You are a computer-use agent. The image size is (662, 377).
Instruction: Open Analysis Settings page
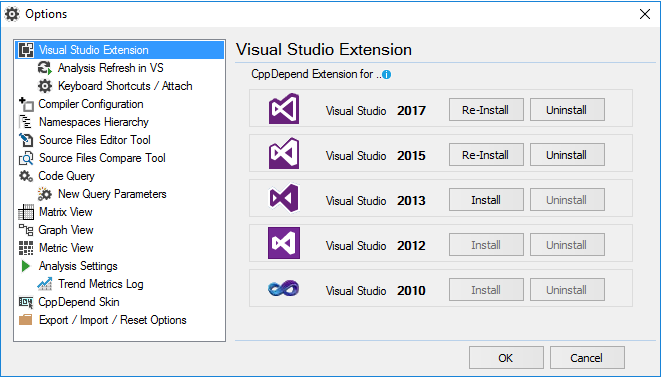click(x=78, y=266)
